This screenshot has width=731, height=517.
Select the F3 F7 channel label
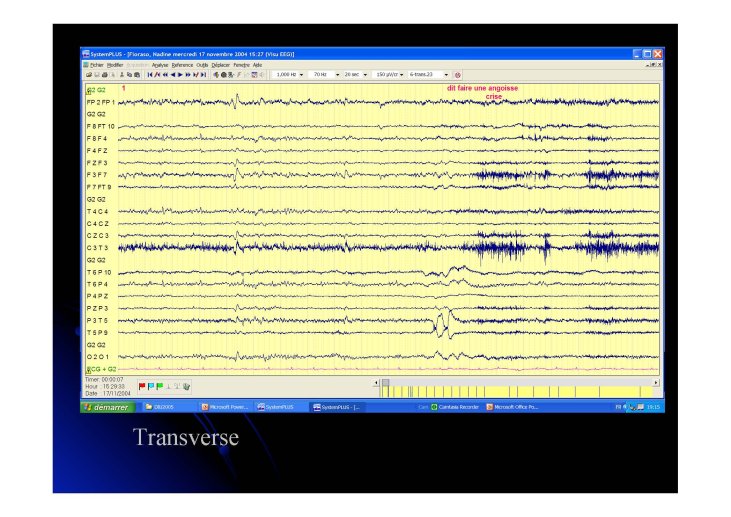97,175
